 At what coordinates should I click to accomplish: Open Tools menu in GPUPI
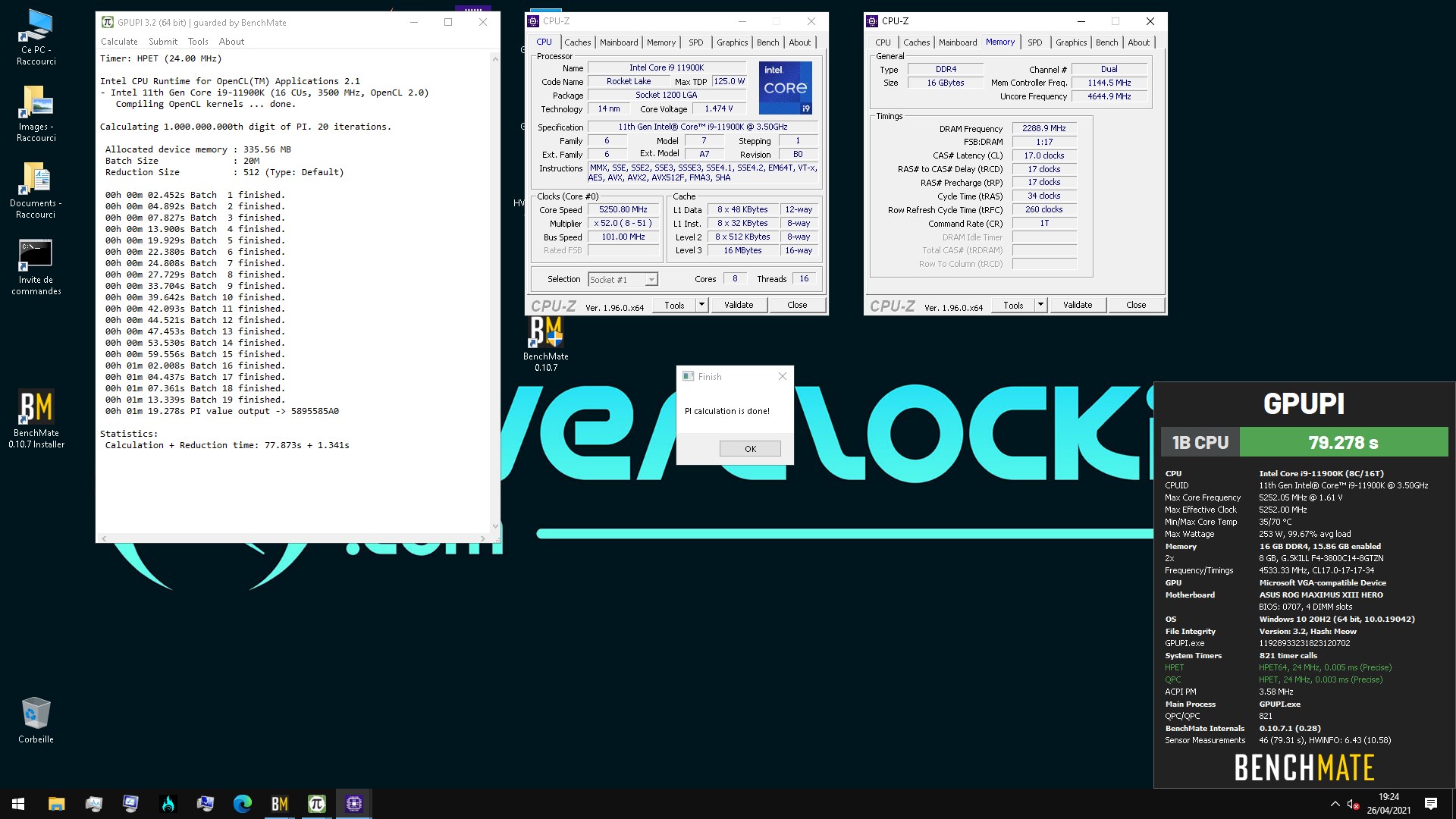(198, 42)
